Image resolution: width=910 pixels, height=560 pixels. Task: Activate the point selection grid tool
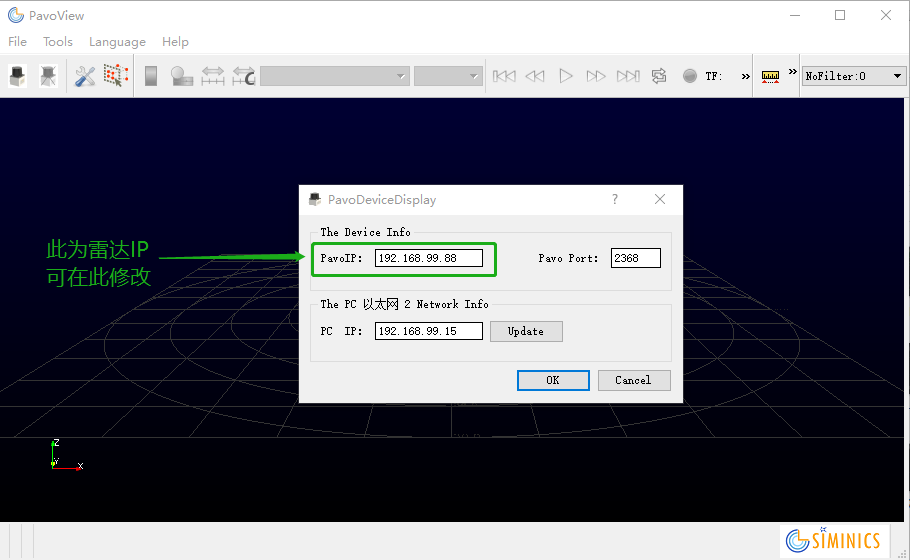[116, 76]
